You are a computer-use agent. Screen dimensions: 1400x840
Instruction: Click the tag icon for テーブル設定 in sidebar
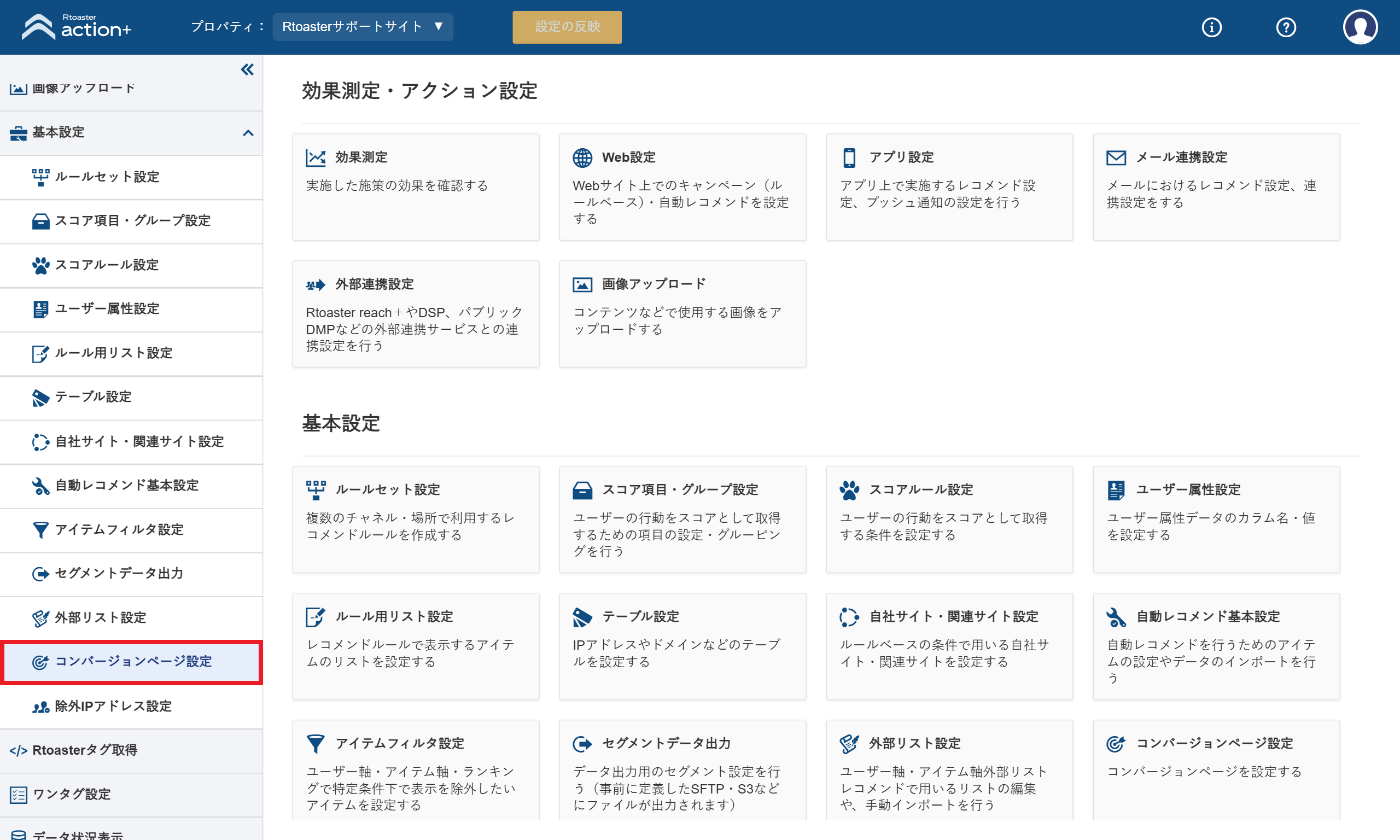[x=41, y=398]
